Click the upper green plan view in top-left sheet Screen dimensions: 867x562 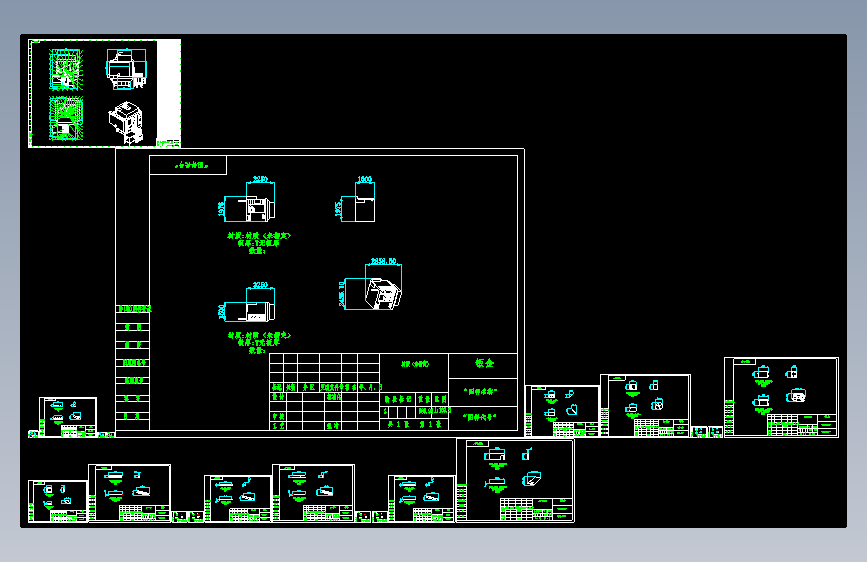pos(66,70)
